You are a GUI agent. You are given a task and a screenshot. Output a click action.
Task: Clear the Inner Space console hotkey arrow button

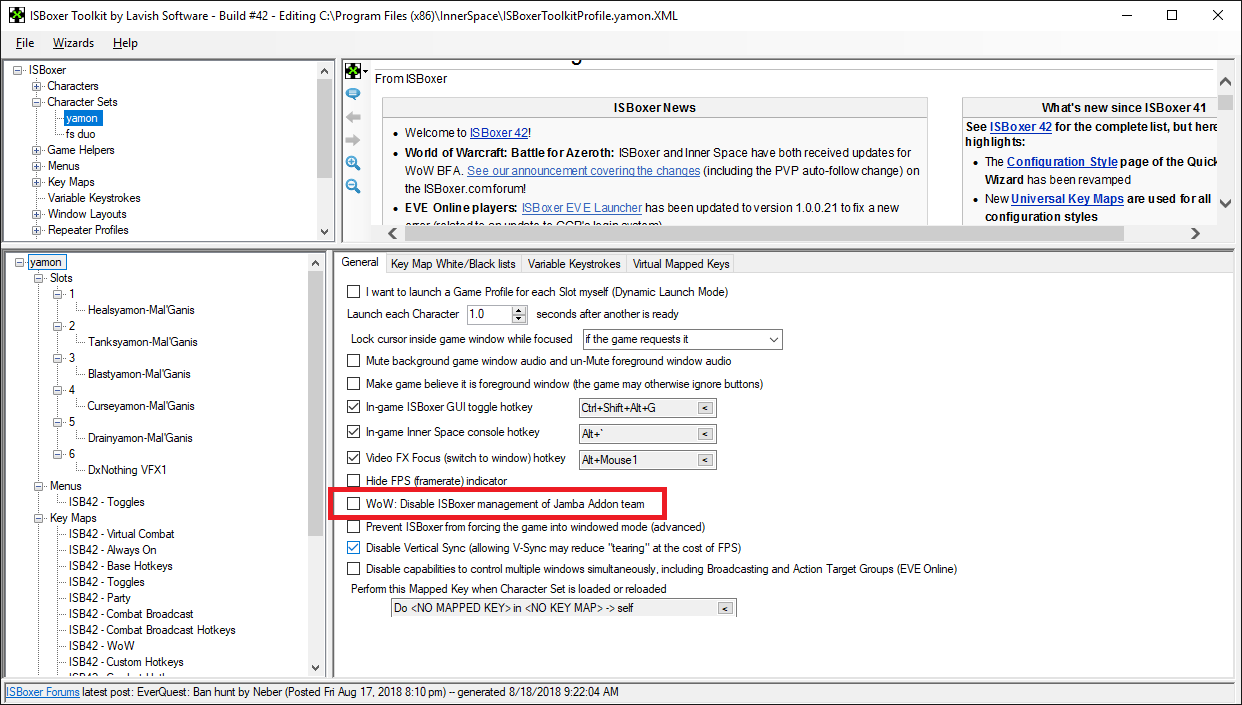(x=705, y=434)
